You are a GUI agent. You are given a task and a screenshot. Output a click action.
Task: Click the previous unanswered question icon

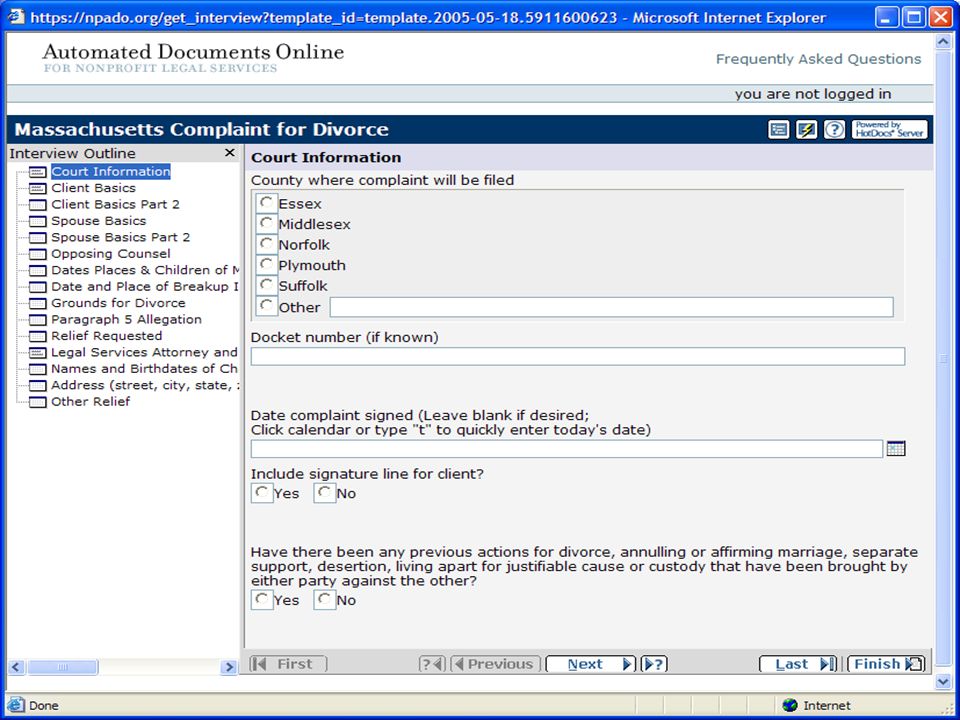[432, 664]
